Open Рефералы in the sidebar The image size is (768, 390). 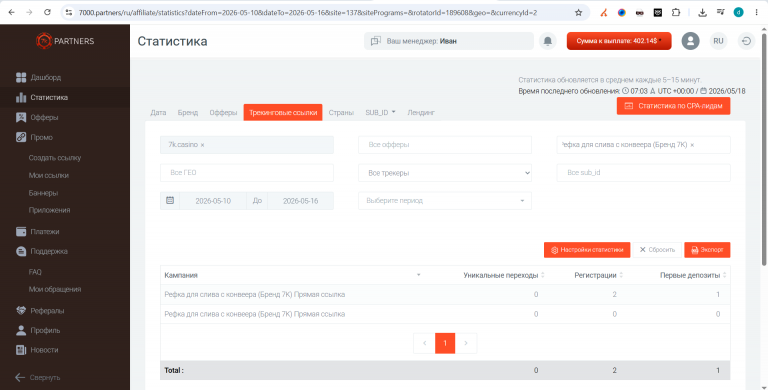click(40, 311)
